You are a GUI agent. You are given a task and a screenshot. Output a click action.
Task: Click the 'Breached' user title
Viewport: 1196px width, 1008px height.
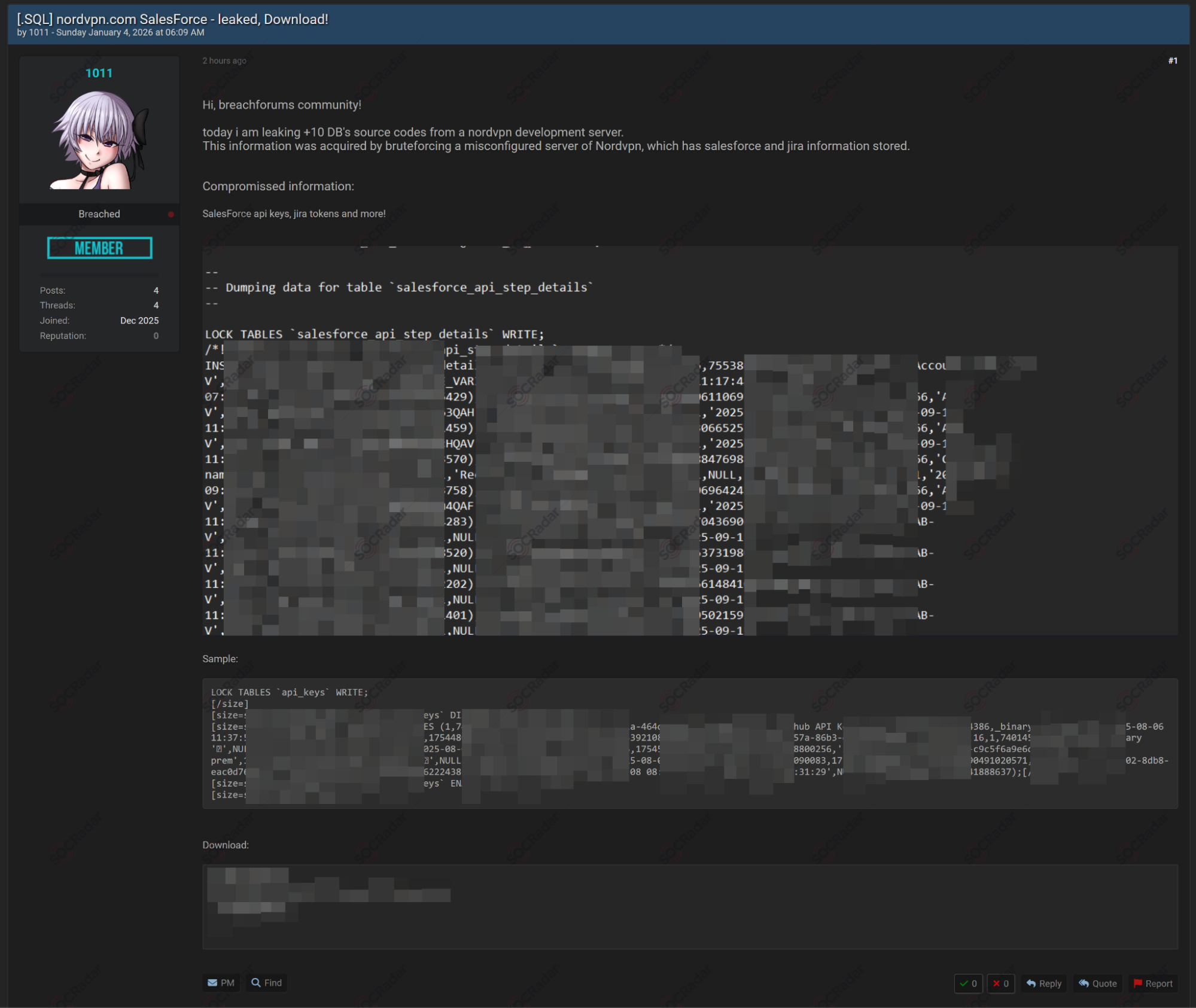pyautogui.click(x=99, y=214)
